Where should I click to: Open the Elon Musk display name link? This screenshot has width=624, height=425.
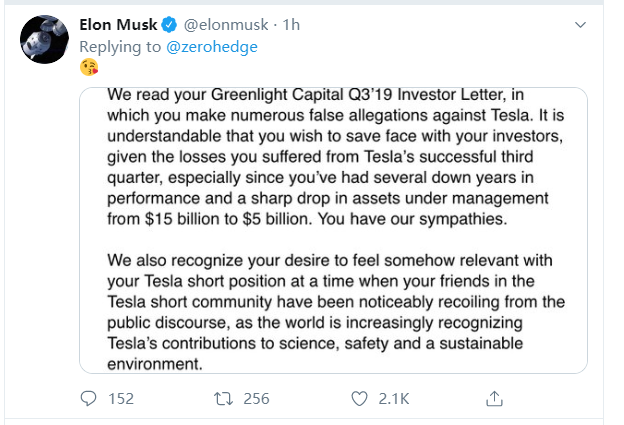click(x=120, y=24)
